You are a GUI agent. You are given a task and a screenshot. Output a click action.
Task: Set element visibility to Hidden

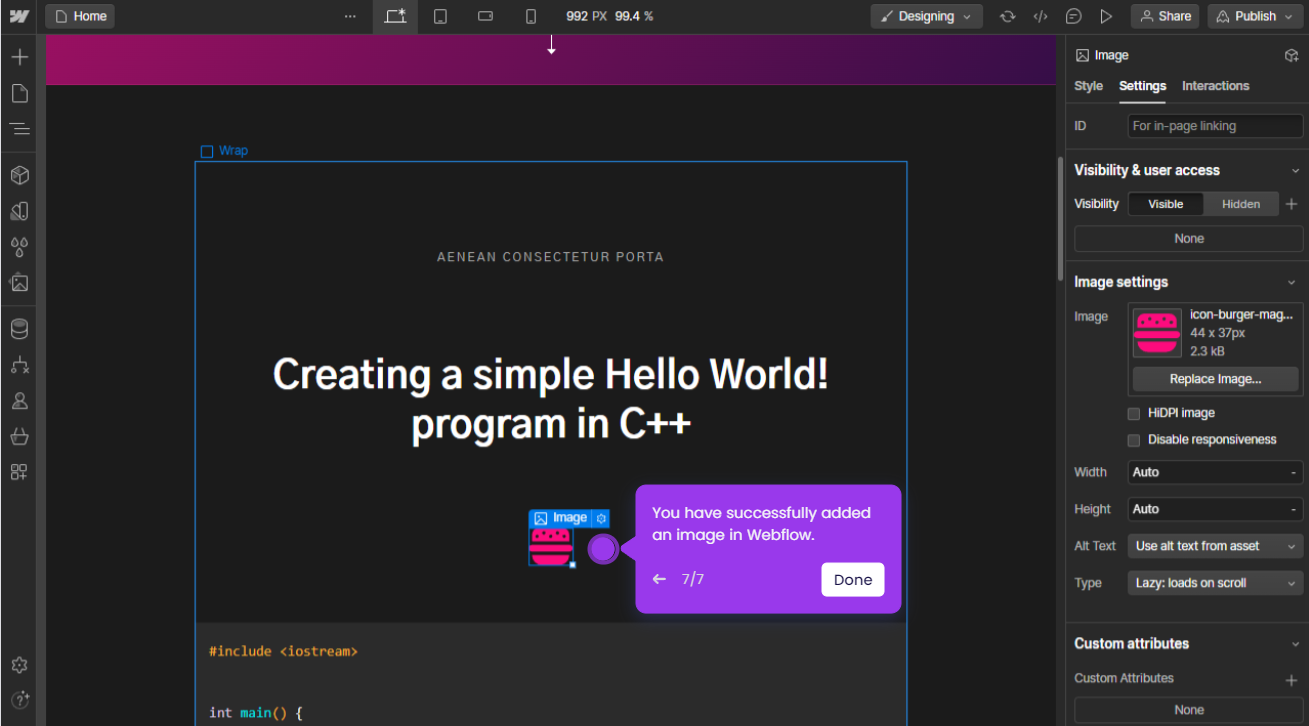[1240, 203]
